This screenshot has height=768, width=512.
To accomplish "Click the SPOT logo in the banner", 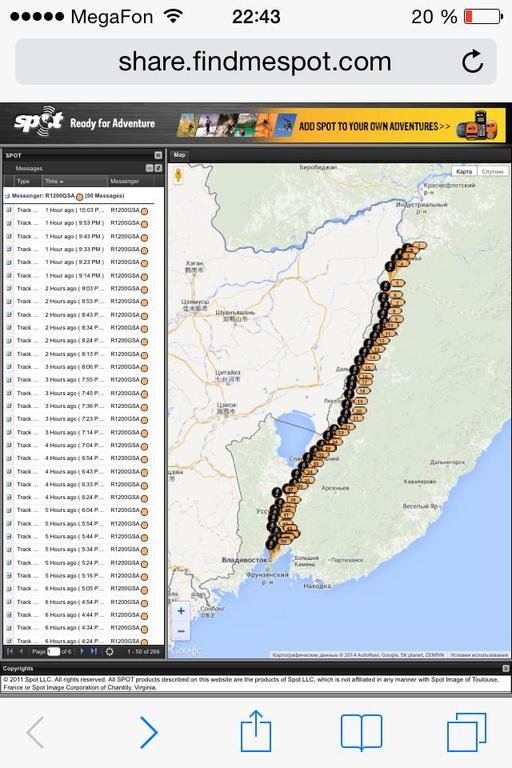I will [38, 121].
